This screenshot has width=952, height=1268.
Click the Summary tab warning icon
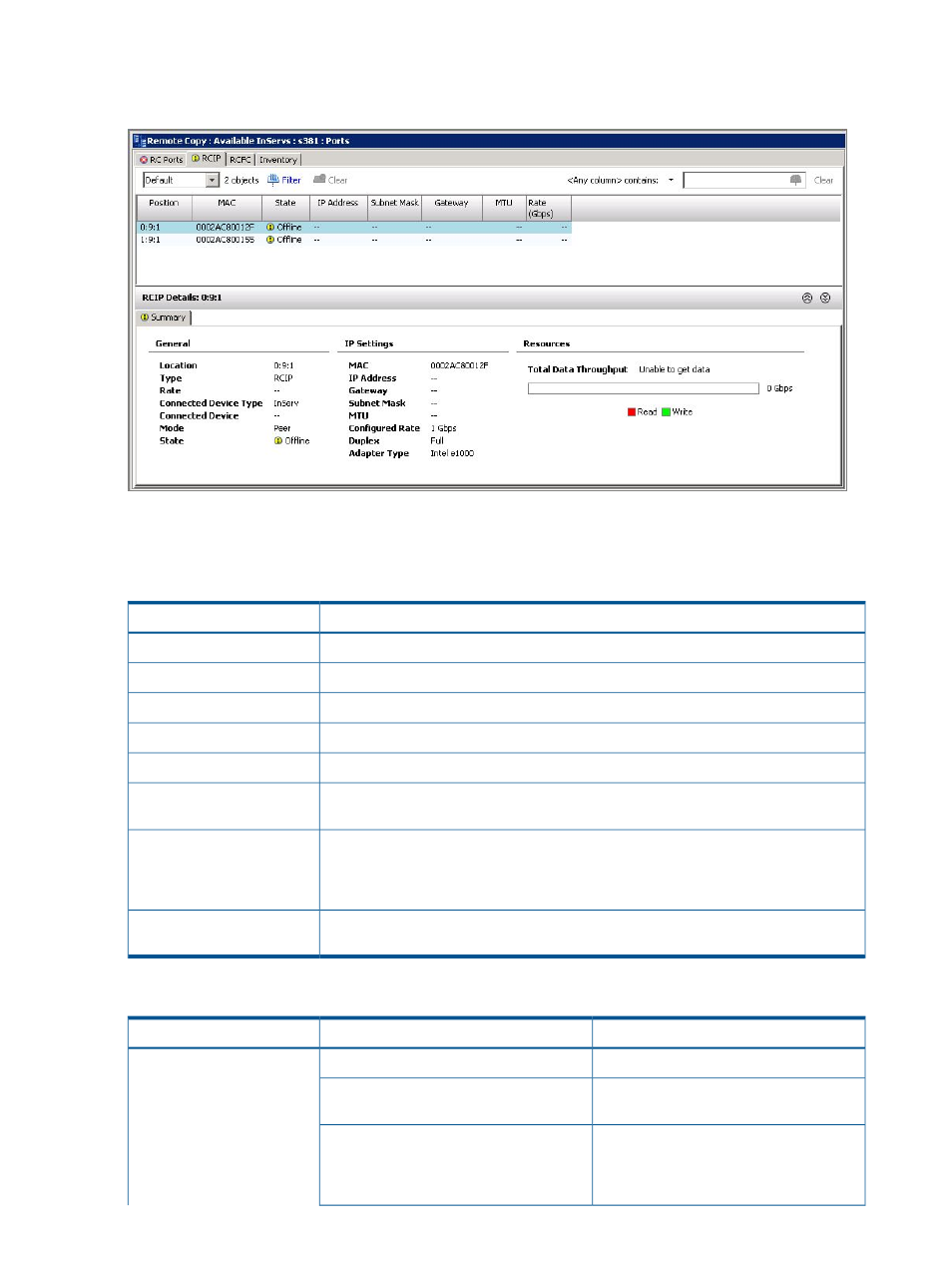pyautogui.click(x=145, y=317)
